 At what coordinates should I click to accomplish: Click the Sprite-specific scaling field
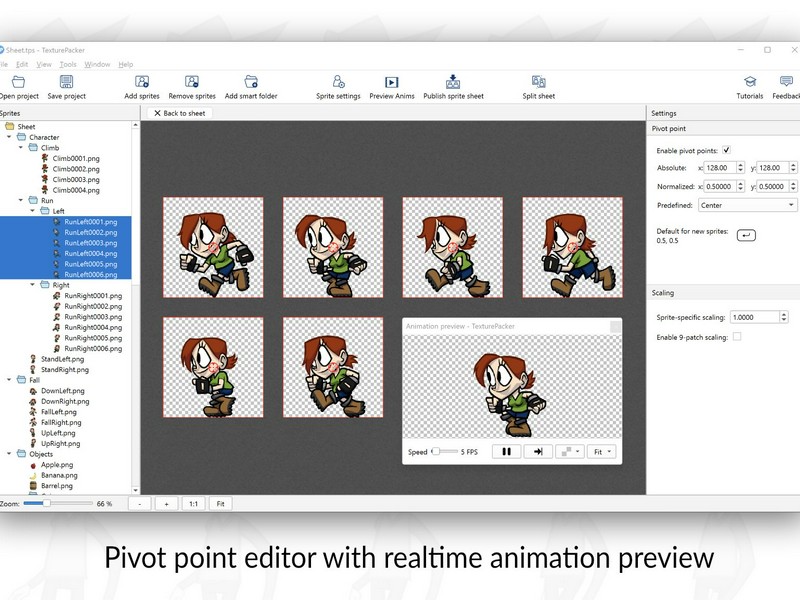coord(755,317)
